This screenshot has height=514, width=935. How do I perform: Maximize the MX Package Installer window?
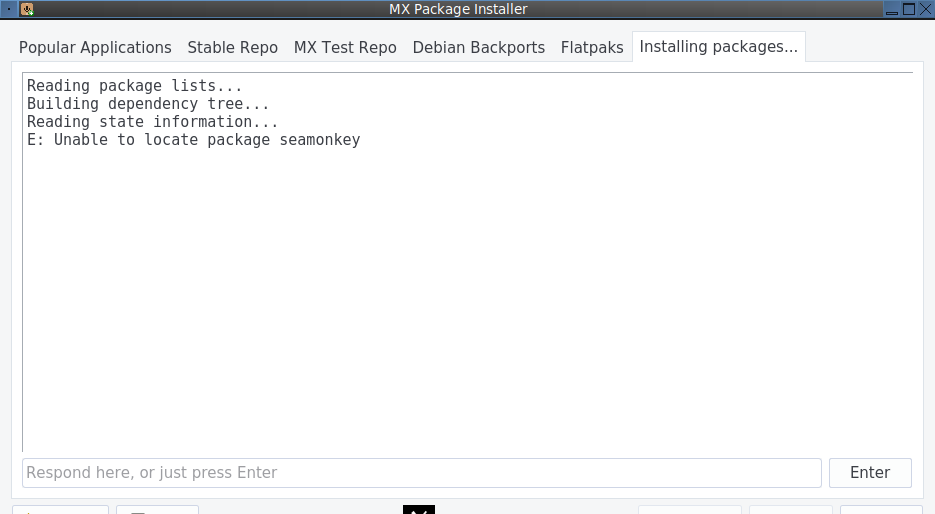click(x=909, y=9)
